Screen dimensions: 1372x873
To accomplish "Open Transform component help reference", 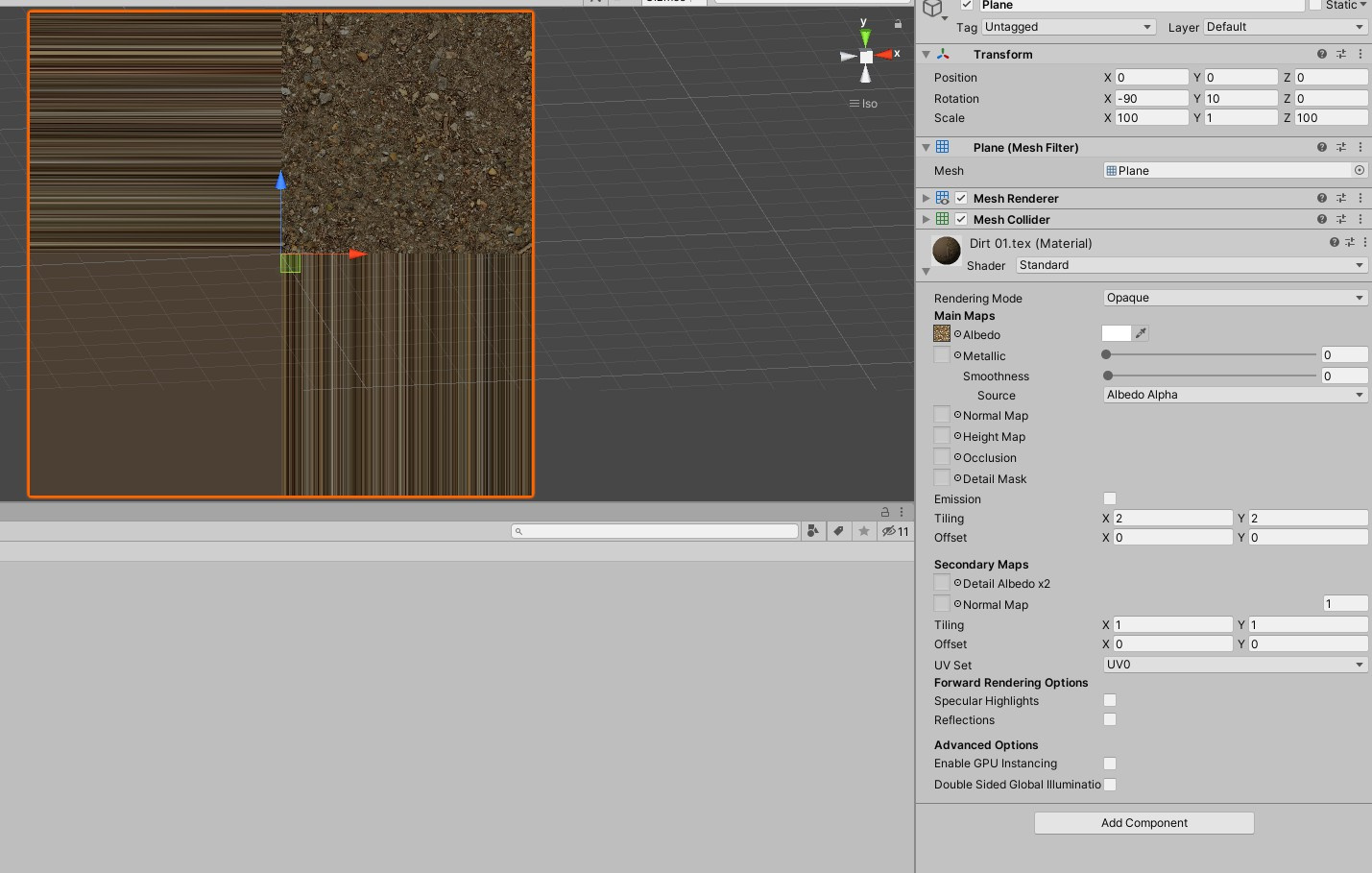I will click(1322, 55).
